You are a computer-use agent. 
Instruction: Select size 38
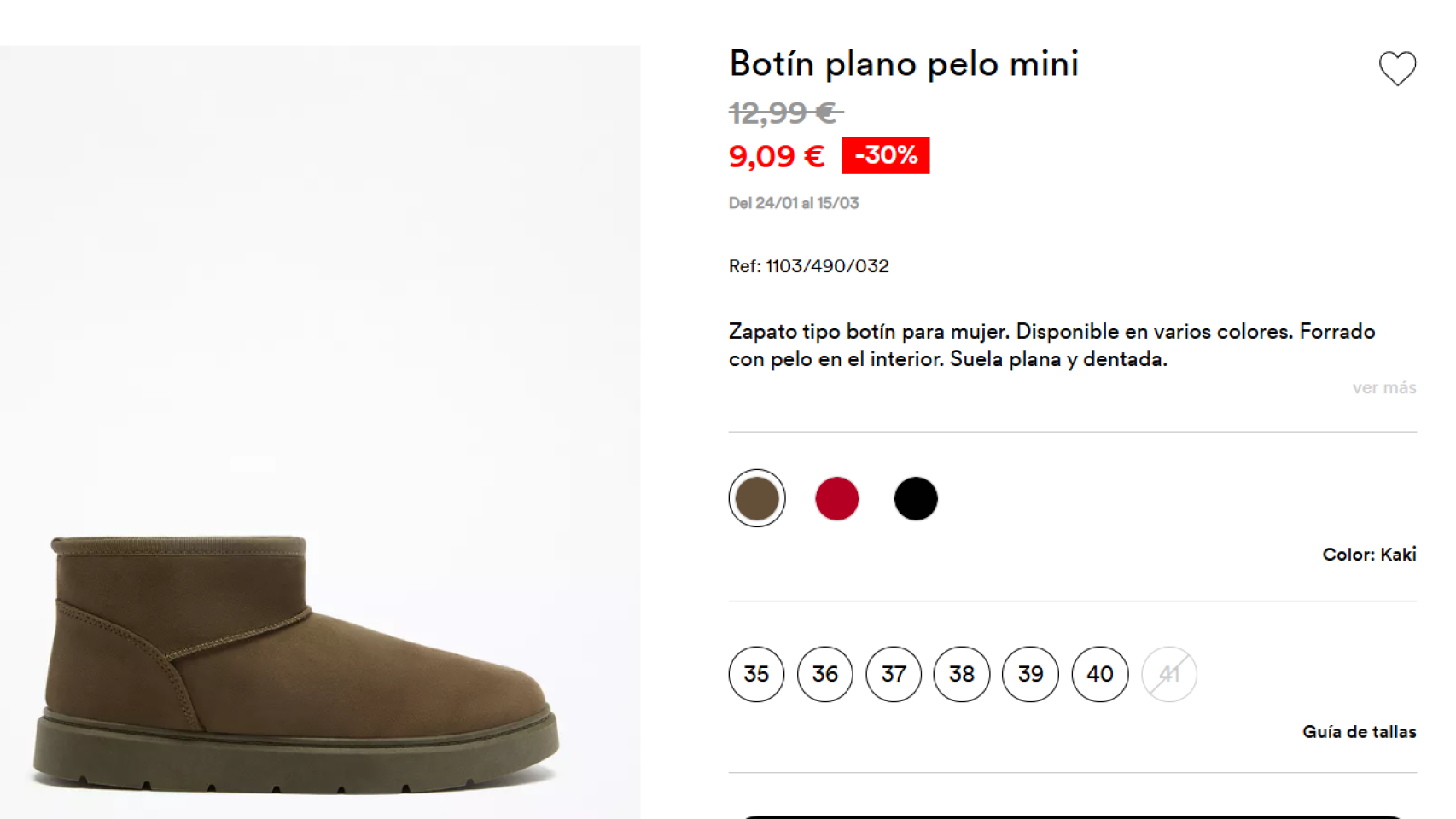961,674
